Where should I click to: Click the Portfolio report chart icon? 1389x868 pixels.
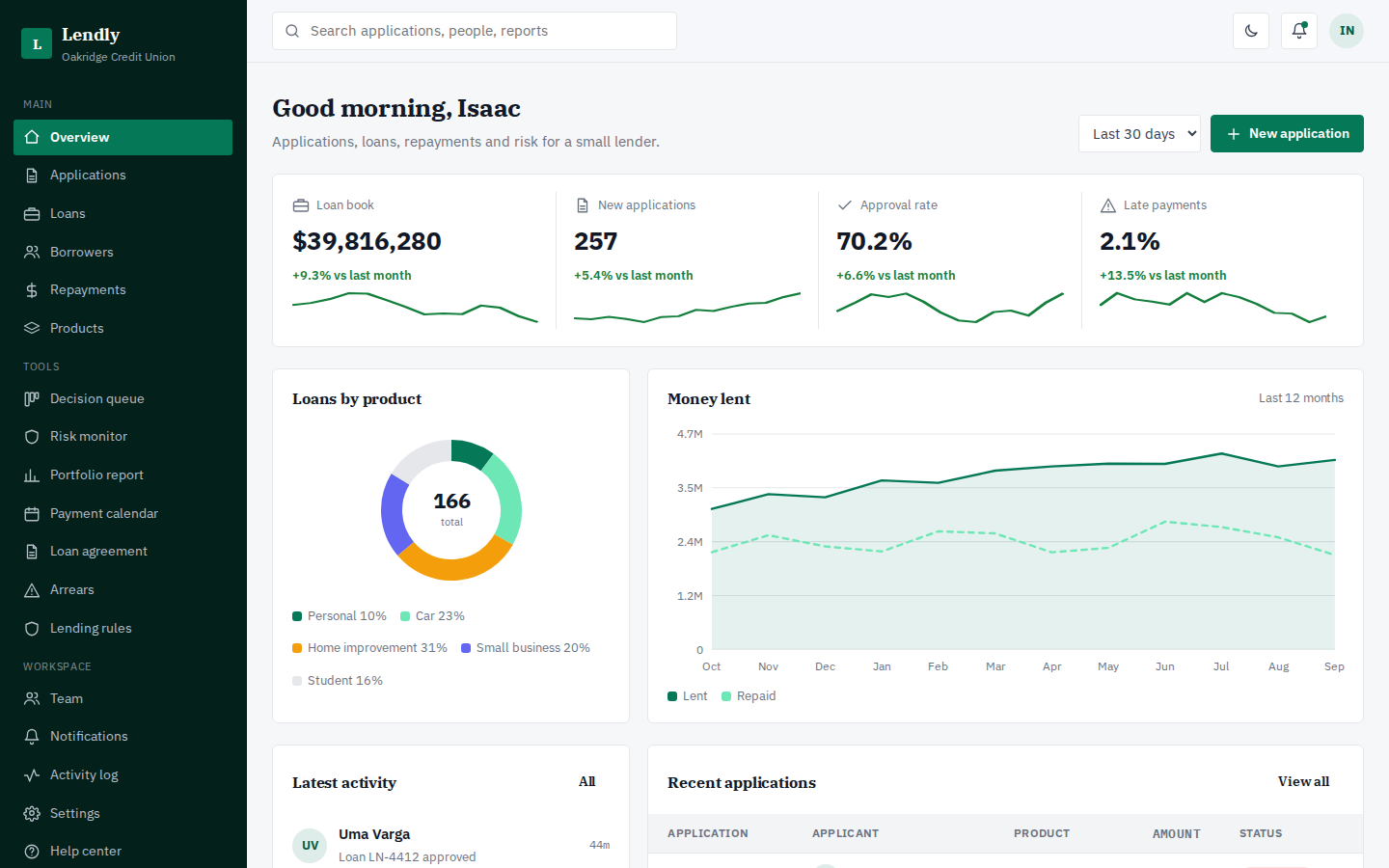tap(32, 475)
